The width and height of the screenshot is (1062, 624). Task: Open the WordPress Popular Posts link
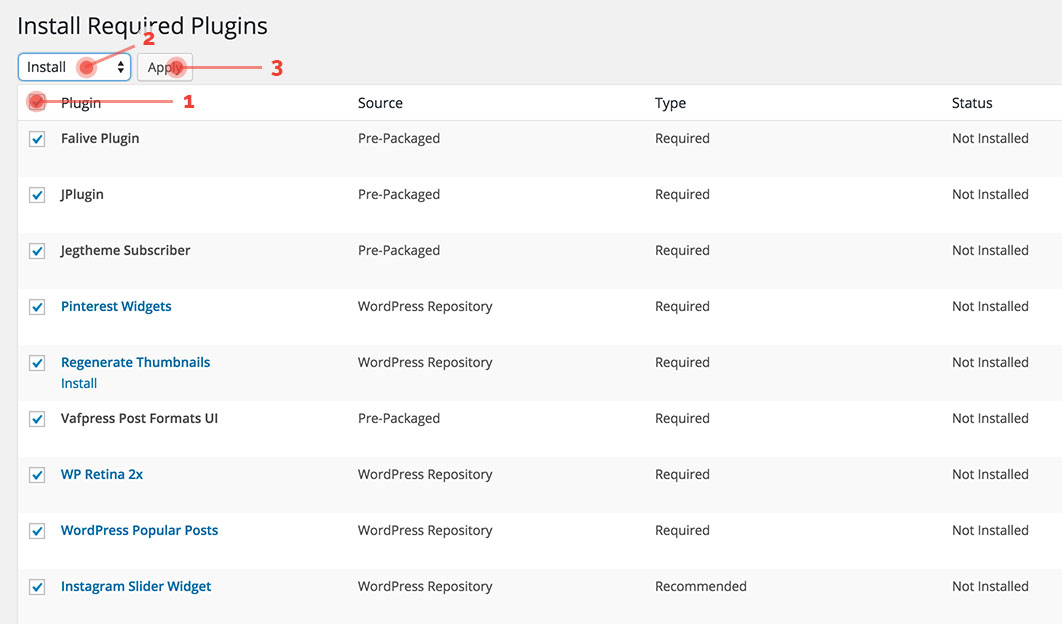pos(139,530)
